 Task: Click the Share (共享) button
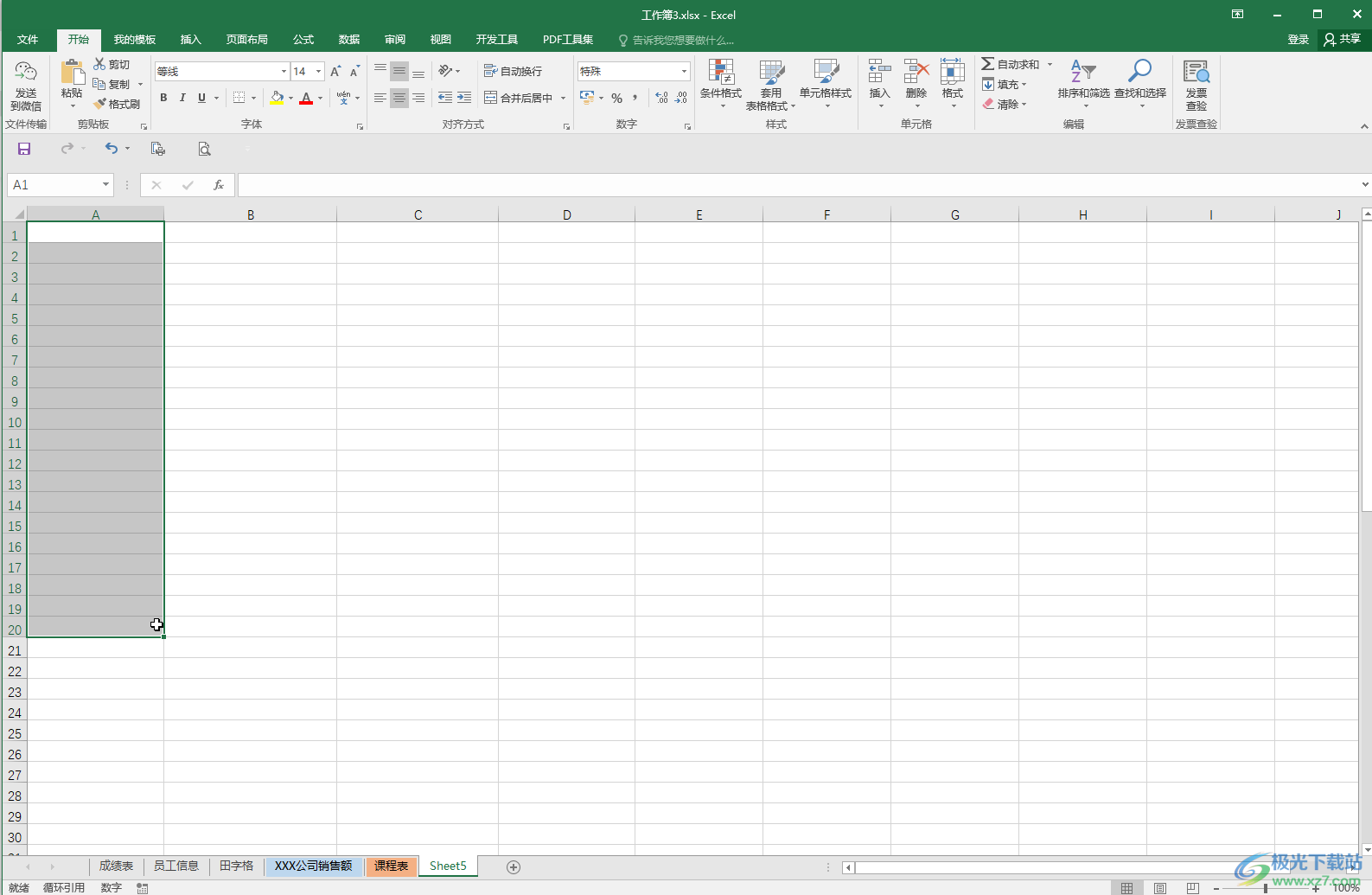pos(1343,39)
